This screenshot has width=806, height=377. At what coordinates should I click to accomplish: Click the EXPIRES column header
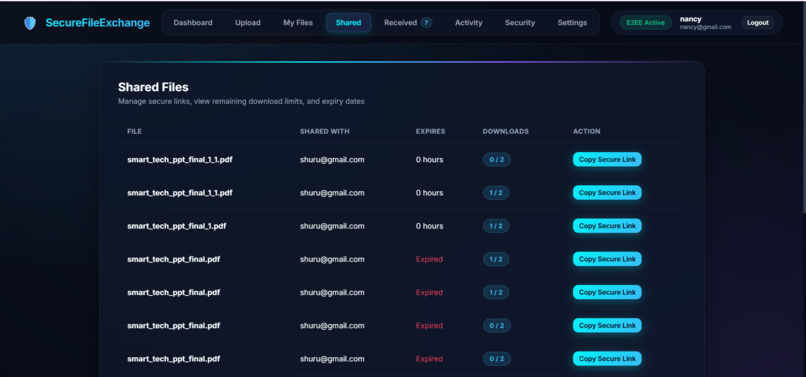pyautogui.click(x=430, y=131)
